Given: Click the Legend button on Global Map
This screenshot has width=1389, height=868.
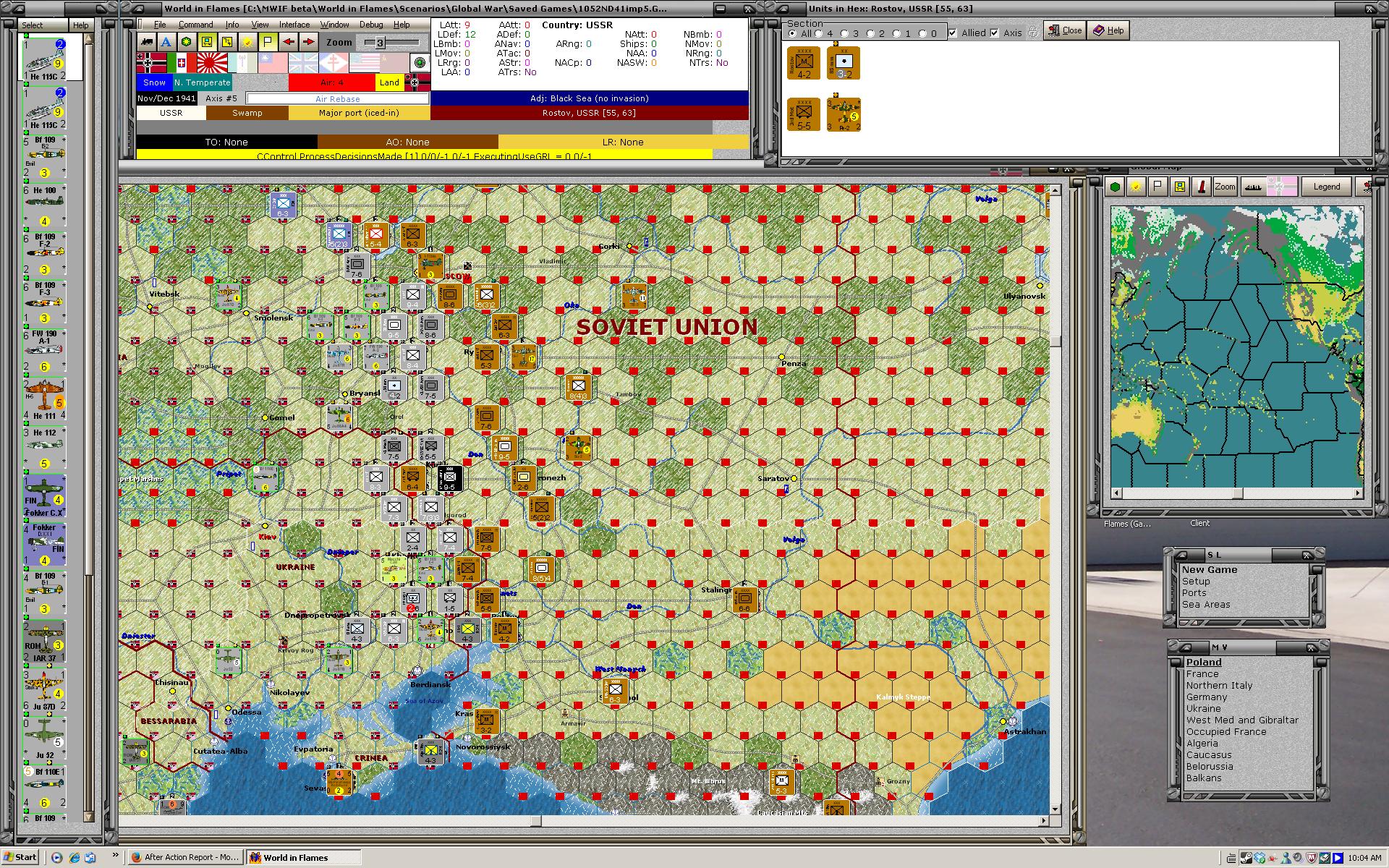Looking at the screenshot, I should [x=1326, y=187].
